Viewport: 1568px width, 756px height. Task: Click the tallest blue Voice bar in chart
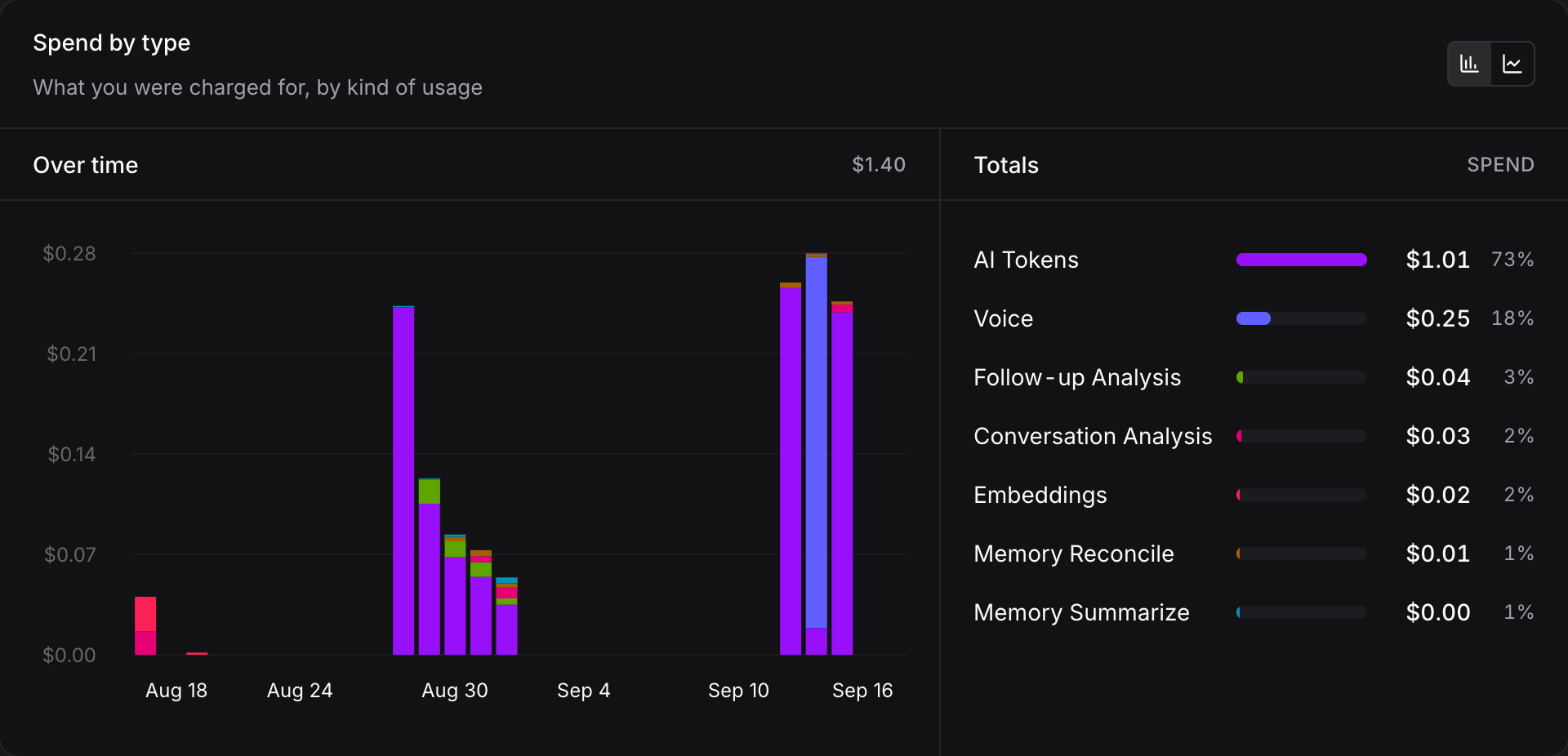(817, 442)
